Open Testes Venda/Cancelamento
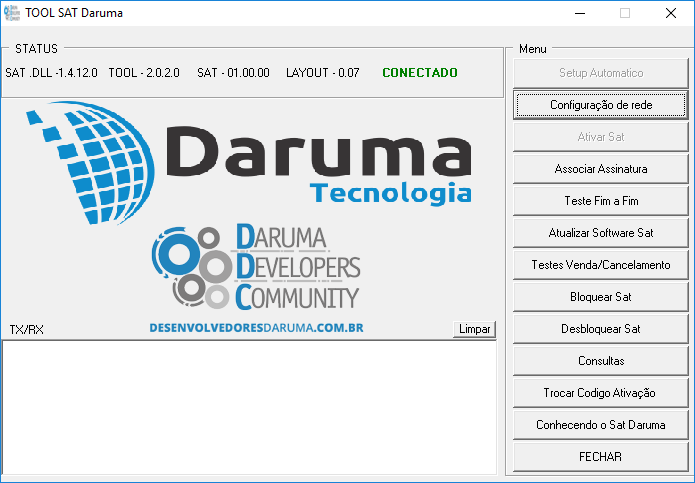Viewport: 695px width, 483px height. [x=601, y=265]
